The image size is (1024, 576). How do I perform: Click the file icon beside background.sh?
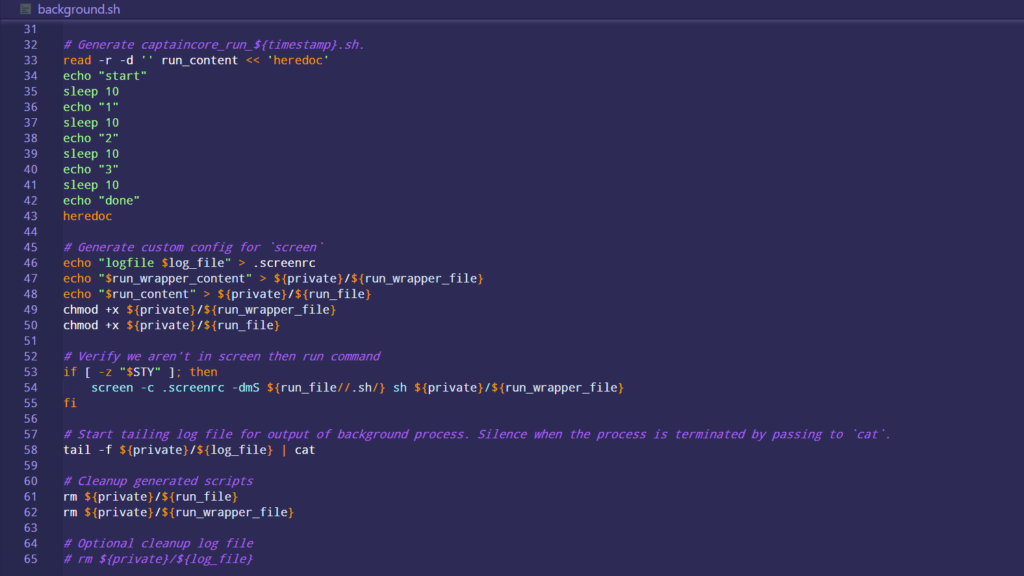26,9
